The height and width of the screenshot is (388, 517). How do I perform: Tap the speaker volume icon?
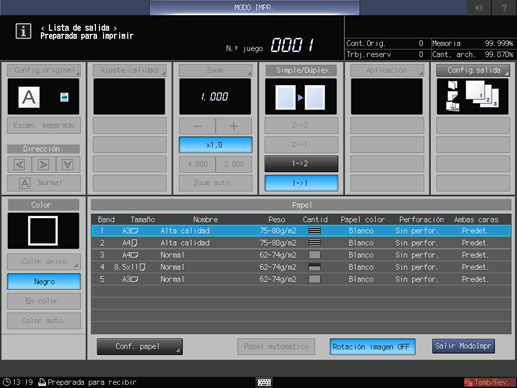pos(479,7)
